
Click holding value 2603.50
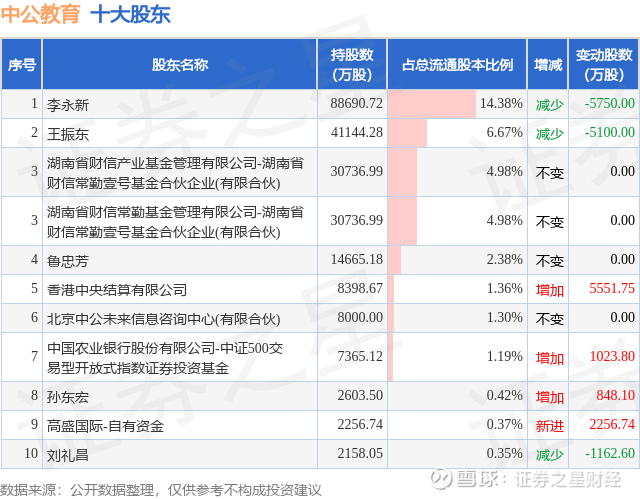[360, 395]
